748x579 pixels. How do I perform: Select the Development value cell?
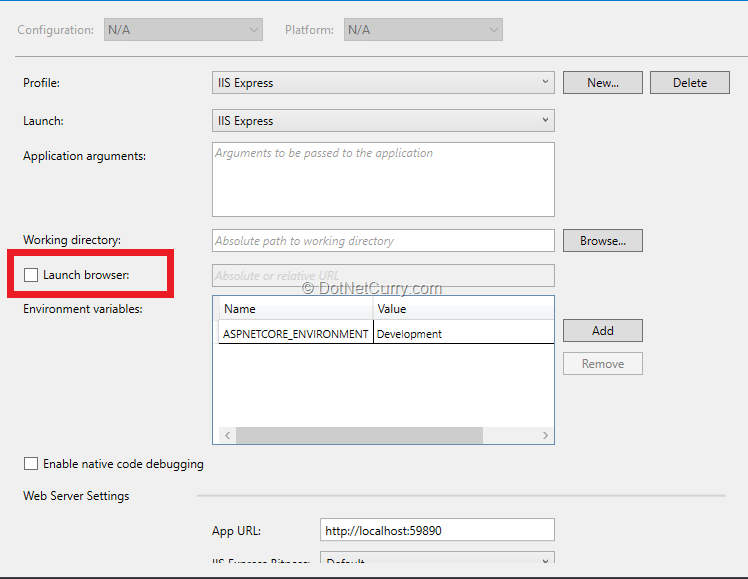coord(464,334)
